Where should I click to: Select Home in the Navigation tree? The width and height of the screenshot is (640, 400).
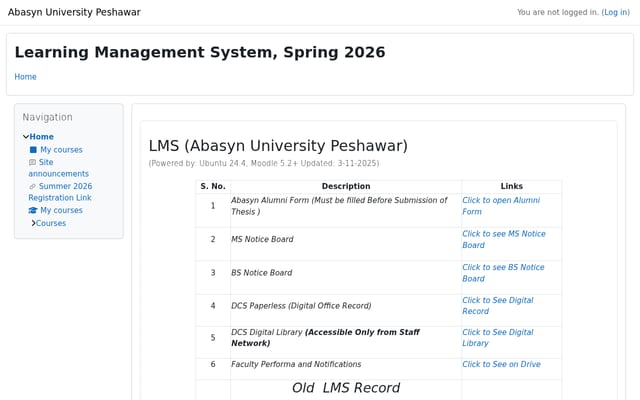(41, 137)
